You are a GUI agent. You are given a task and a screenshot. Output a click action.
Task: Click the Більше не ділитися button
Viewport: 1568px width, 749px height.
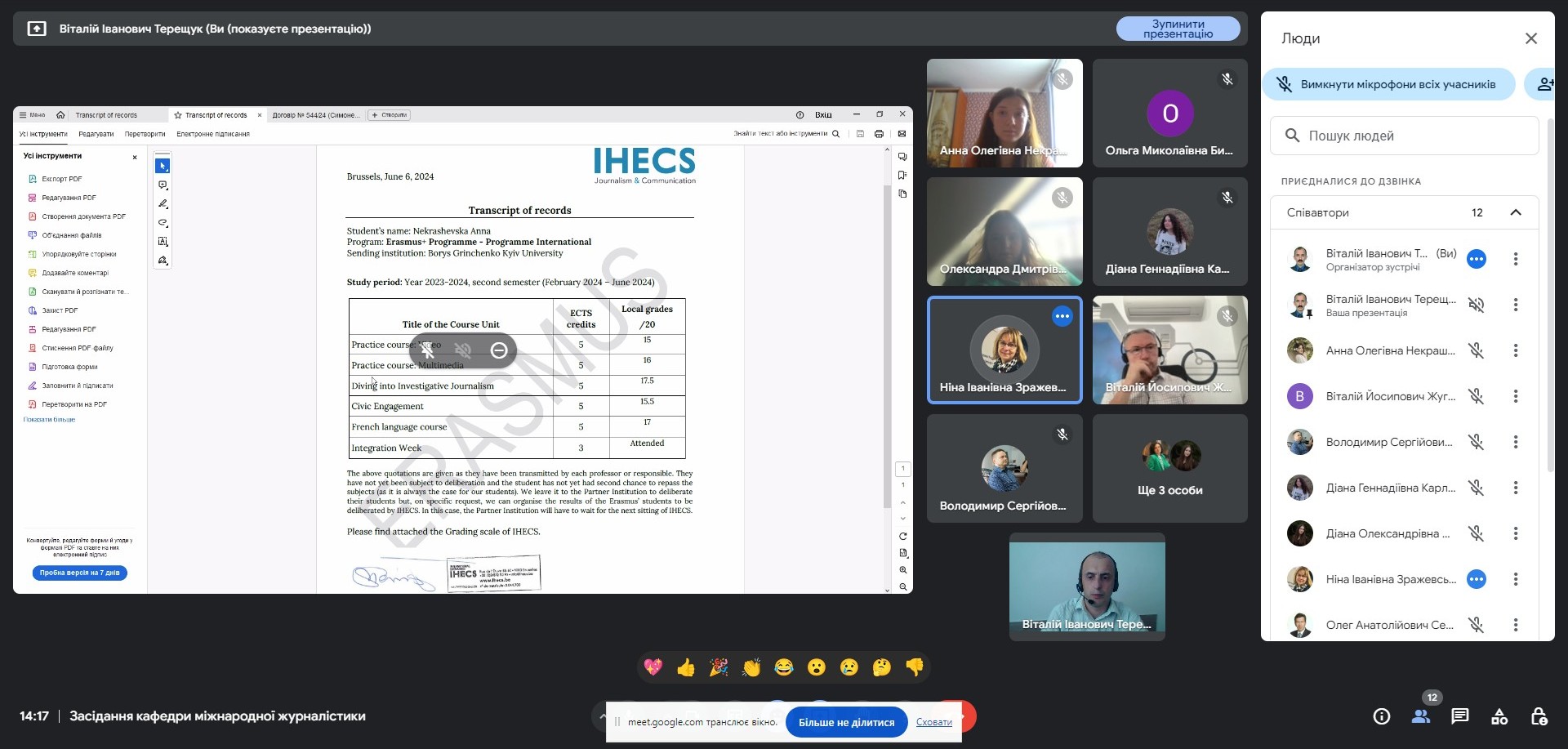coord(846,722)
